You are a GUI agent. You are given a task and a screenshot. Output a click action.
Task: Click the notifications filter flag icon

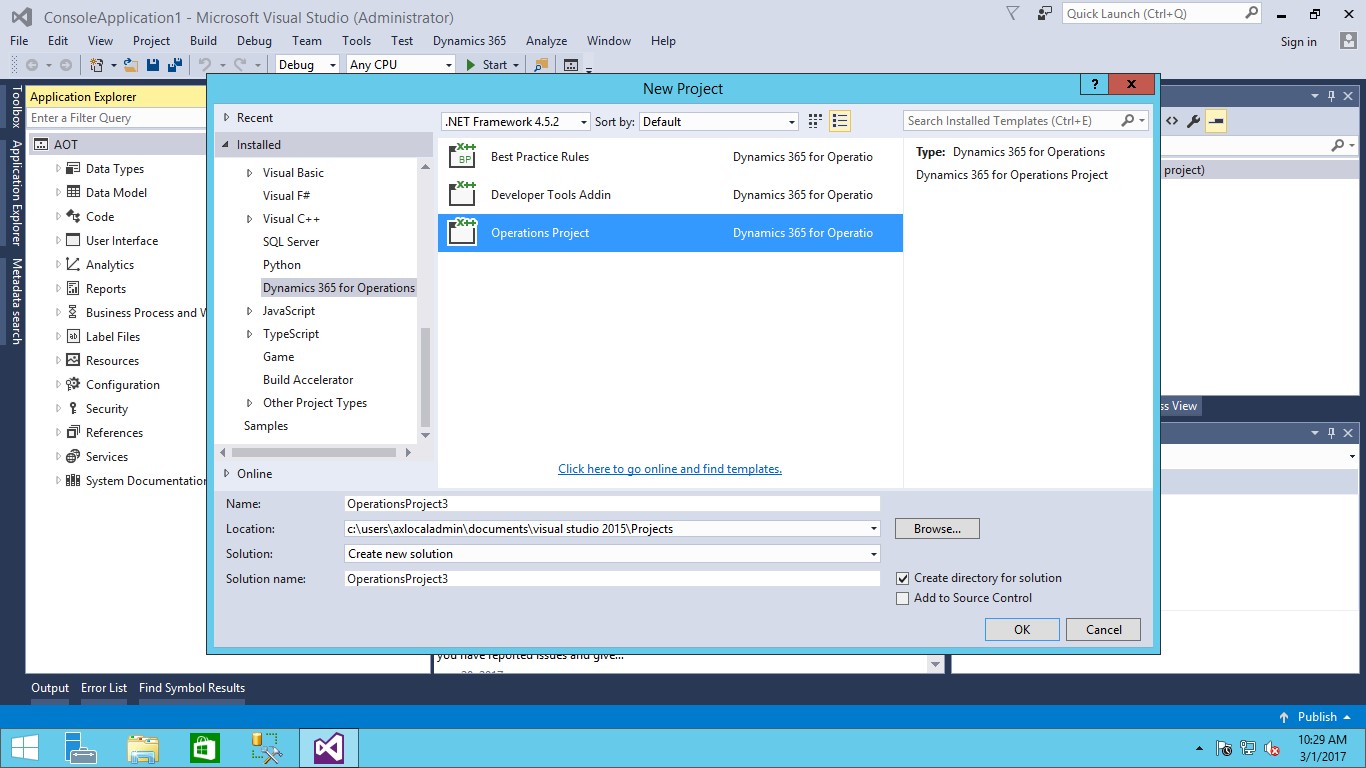tap(1012, 13)
